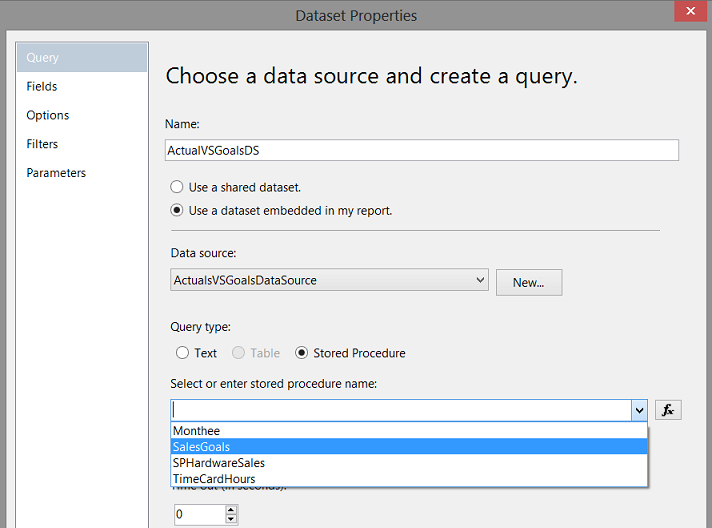Choose Stored Procedure query type
Viewport: 712px width, 528px height.
pos(301,353)
